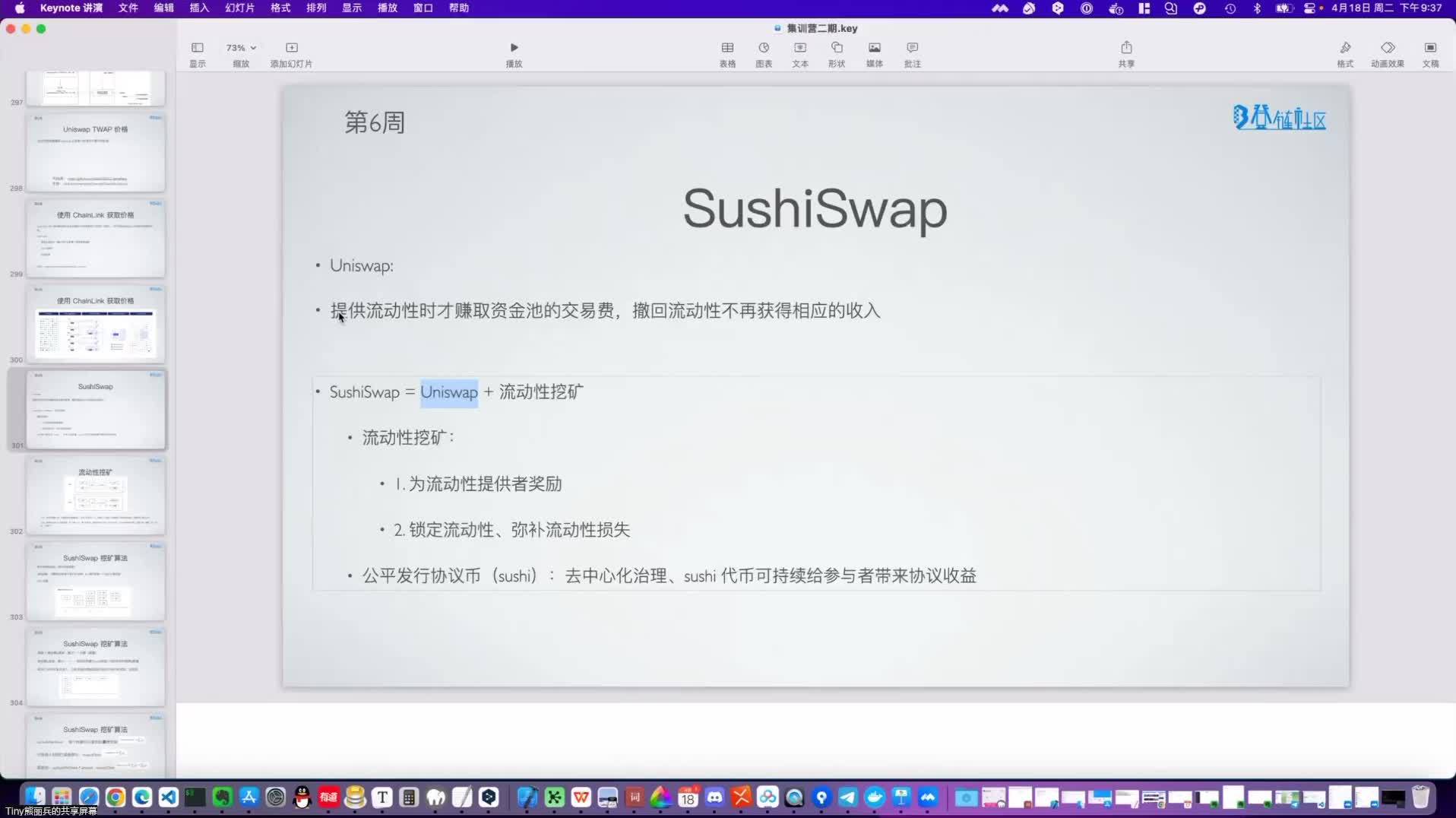Image resolution: width=1456 pixels, height=818 pixels.
Task: Open the 文件 menu
Action: click(128, 8)
